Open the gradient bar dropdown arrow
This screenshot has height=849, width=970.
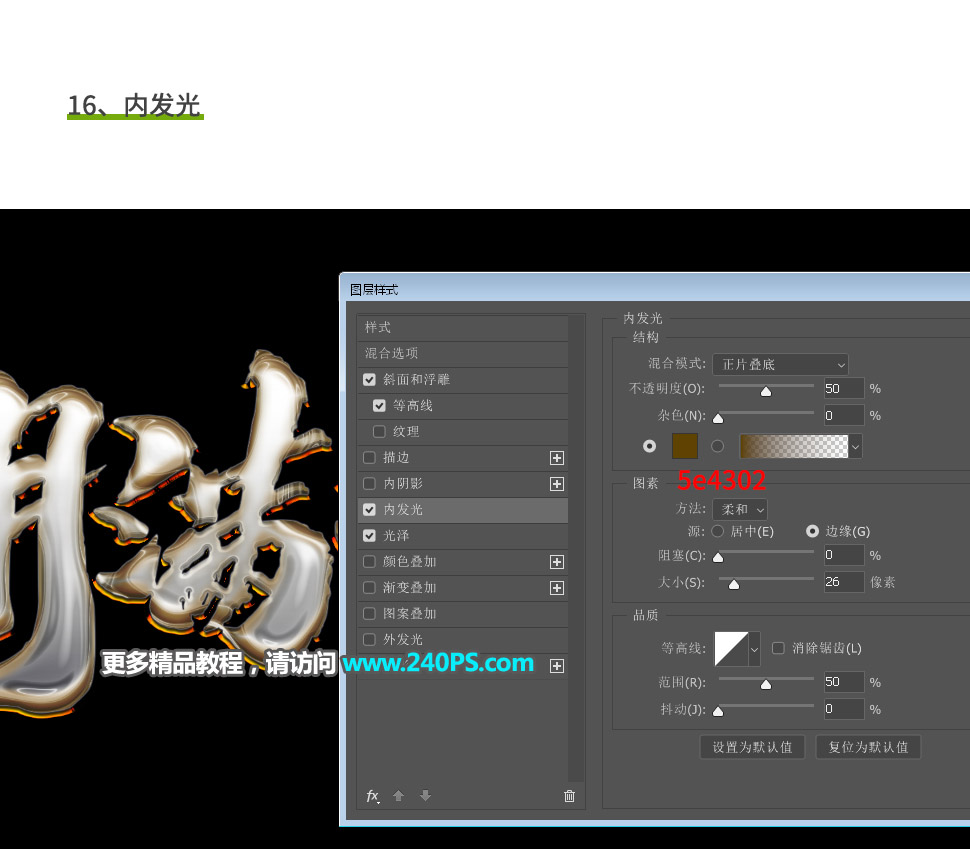[x=856, y=446]
